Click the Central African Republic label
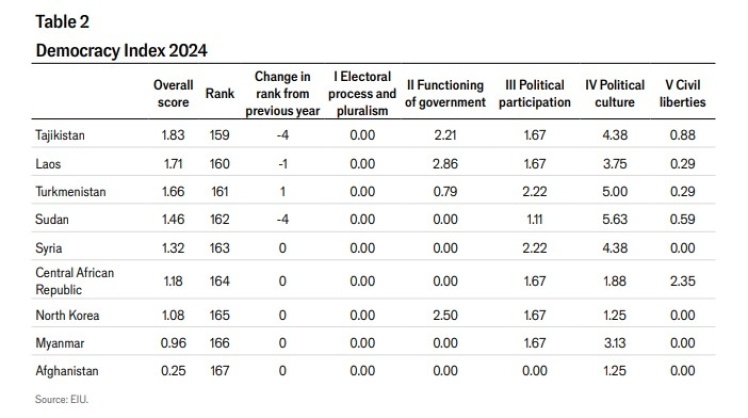748x418 pixels. click(x=75, y=280)
